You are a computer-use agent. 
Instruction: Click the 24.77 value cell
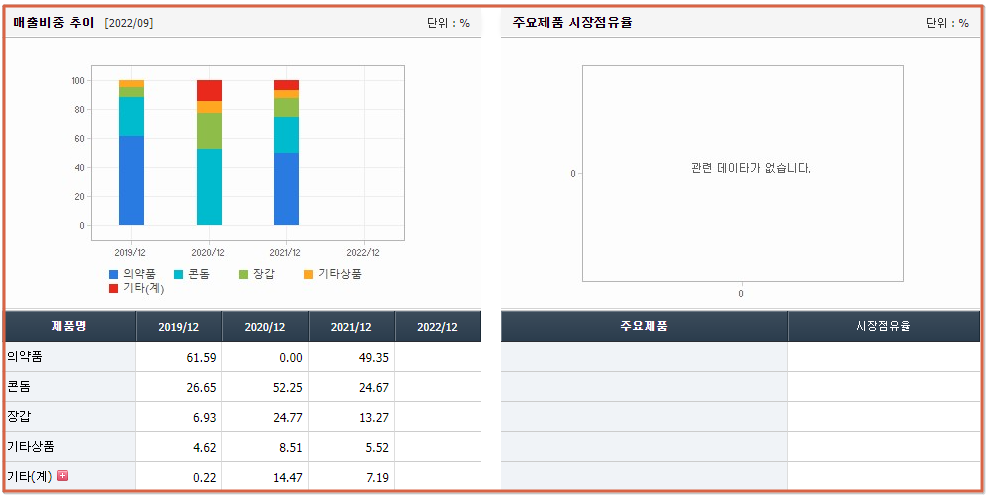point(266,417)
